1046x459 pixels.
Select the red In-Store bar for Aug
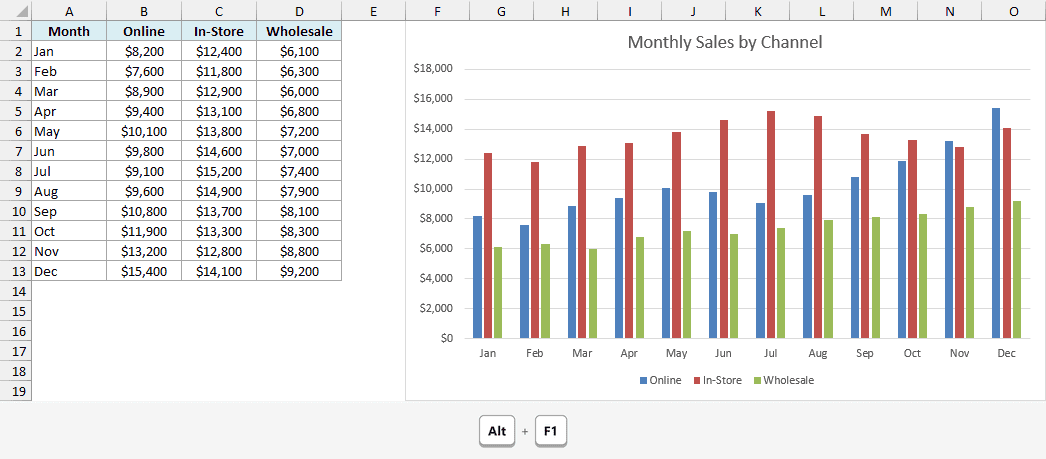coord(818,227)
